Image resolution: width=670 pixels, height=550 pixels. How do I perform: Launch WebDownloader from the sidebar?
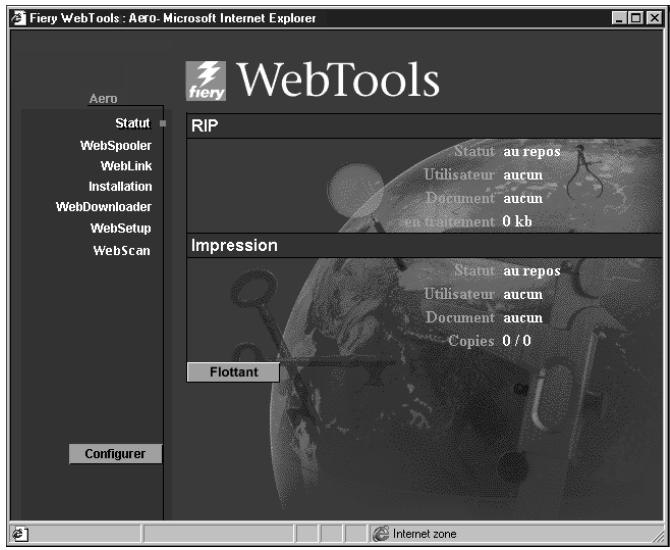[x=103, y=207]
